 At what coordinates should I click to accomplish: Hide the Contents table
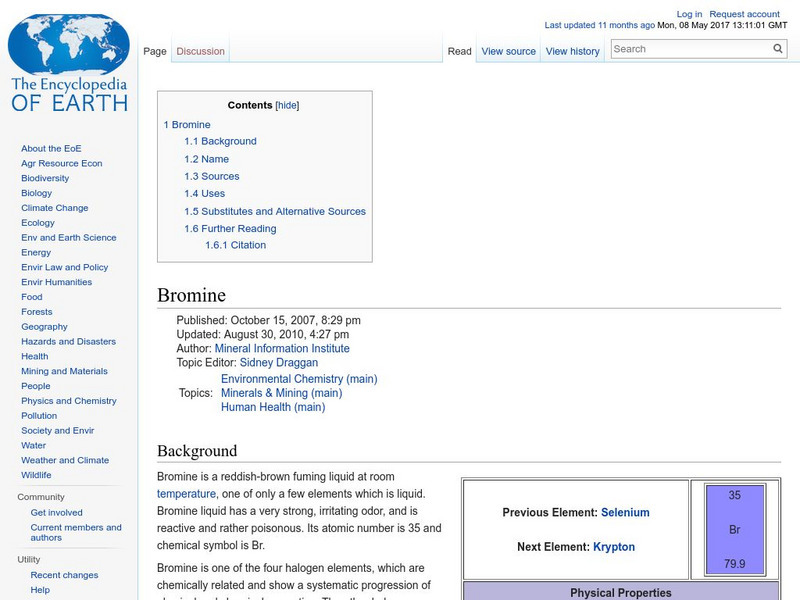click(287, 105)
